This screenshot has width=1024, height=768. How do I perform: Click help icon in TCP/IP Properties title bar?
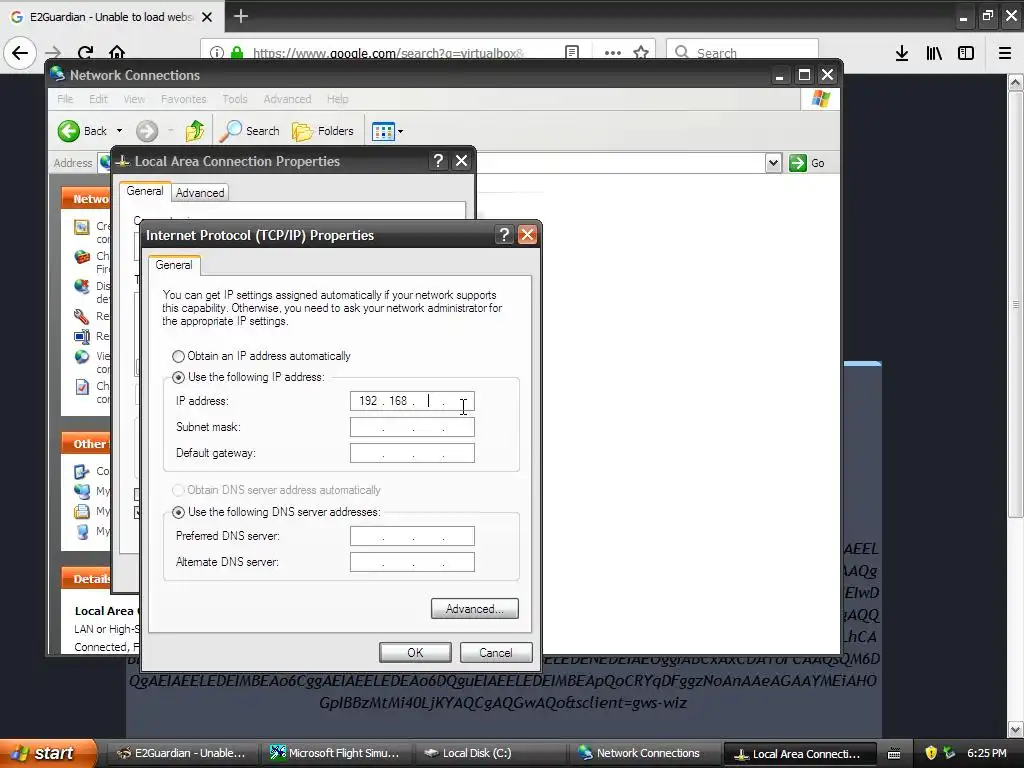[x=504, y=235]
